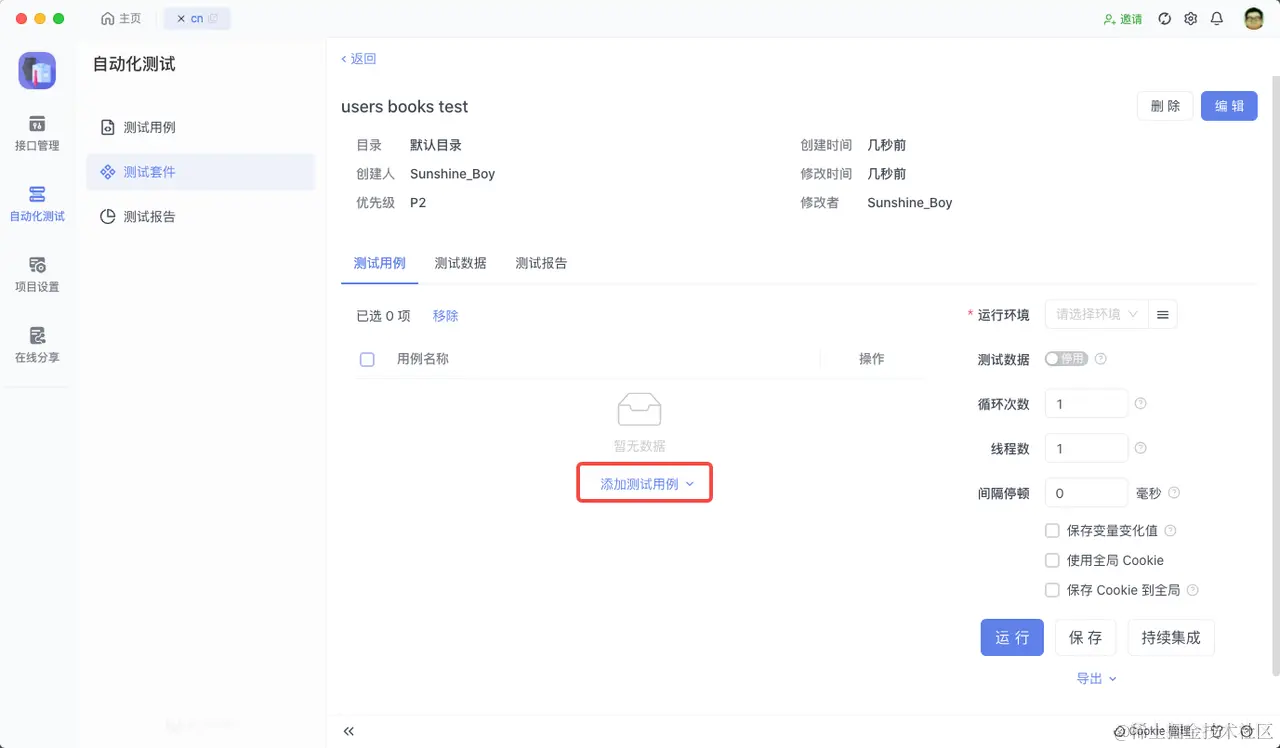The width and height of the screenshot is (1280, 748).
Task: Click help icon next to 保存 Cookie 到全局
Action: pyautogui.click(x=1192, y=591)
